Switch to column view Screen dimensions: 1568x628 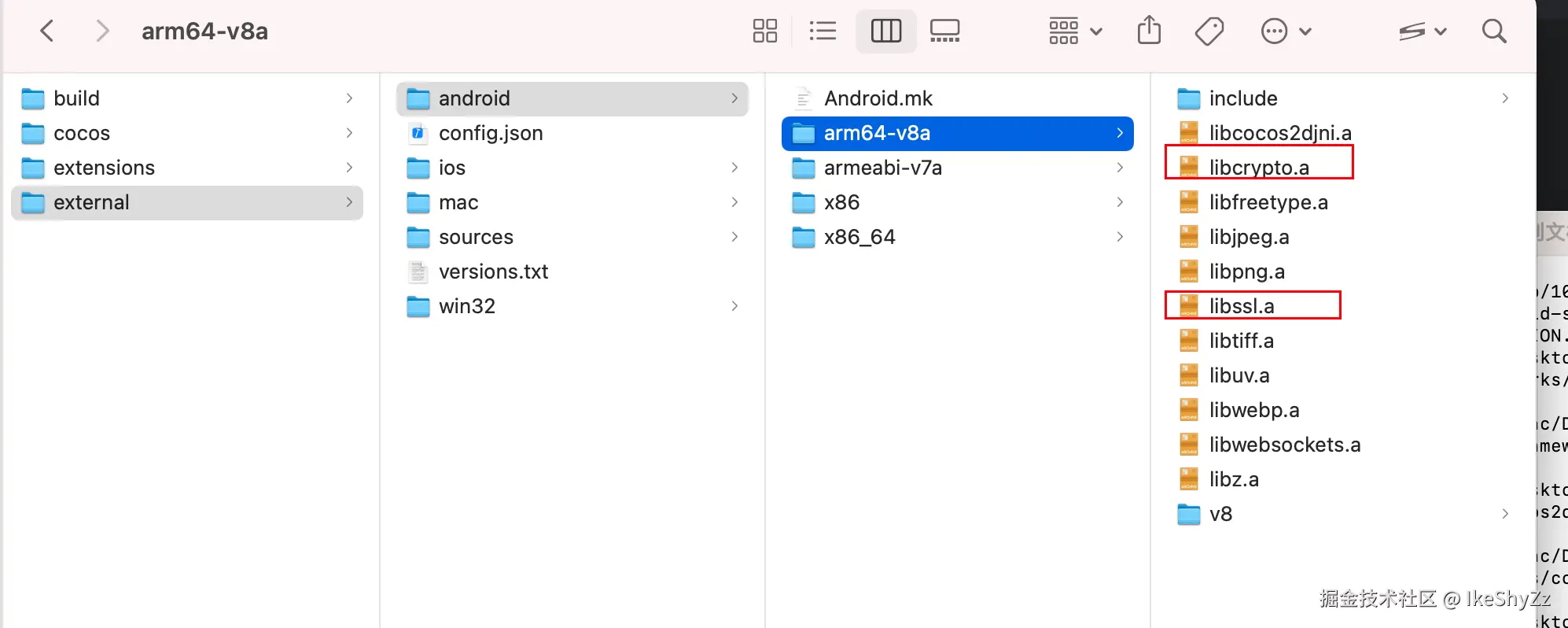(885, 31)
